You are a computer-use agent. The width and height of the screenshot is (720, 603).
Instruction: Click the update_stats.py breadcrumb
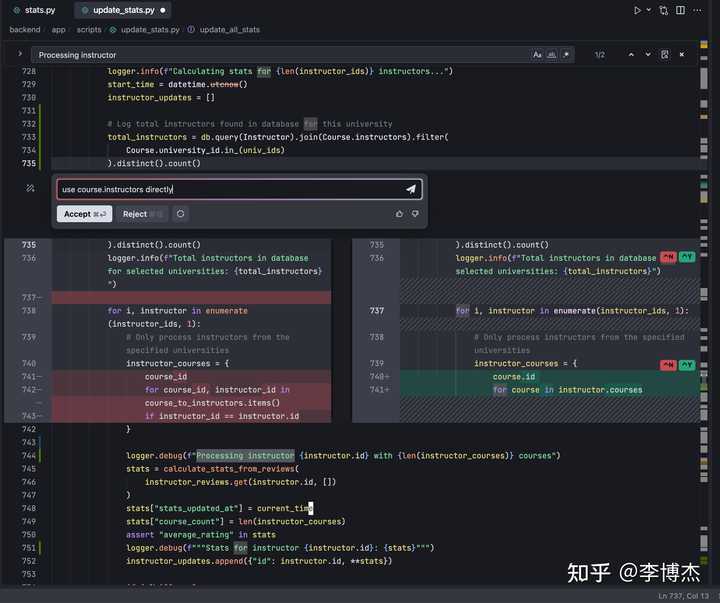coord(150,29)
